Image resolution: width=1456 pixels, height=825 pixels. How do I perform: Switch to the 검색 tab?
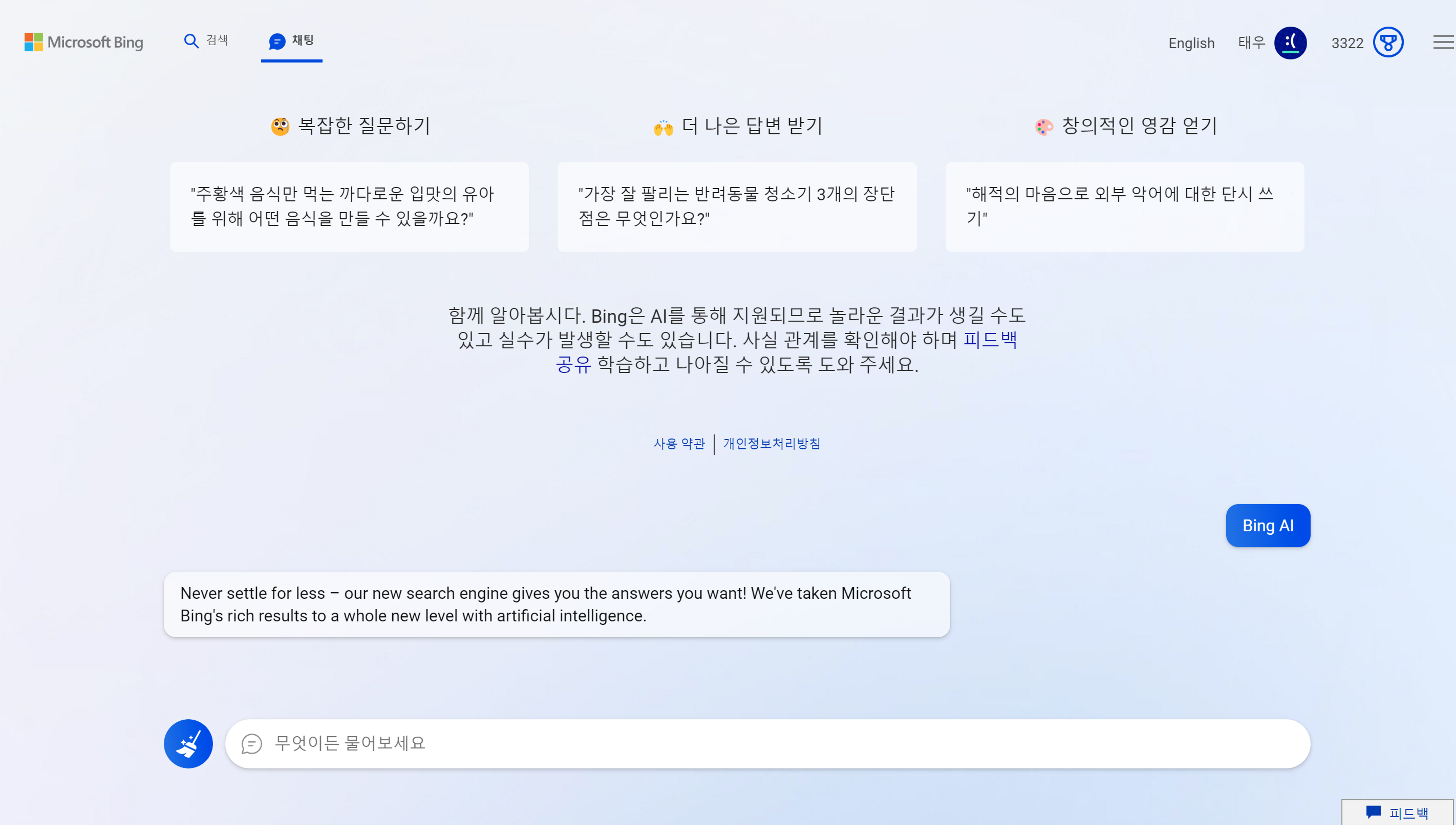pyautogui.click(x=217, y=41)
